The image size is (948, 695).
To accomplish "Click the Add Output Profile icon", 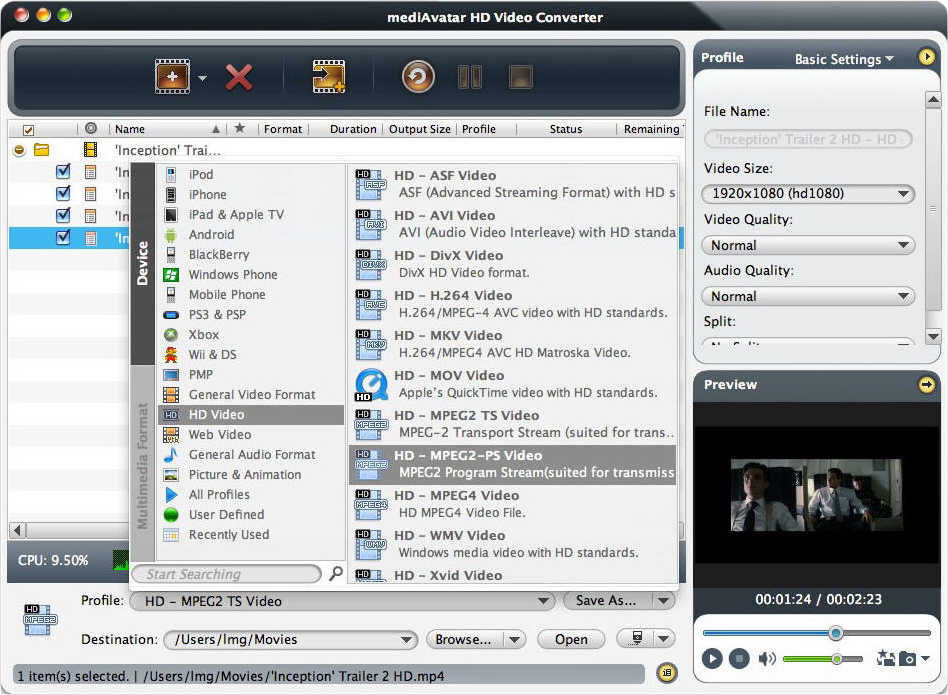I will point(329,77).
